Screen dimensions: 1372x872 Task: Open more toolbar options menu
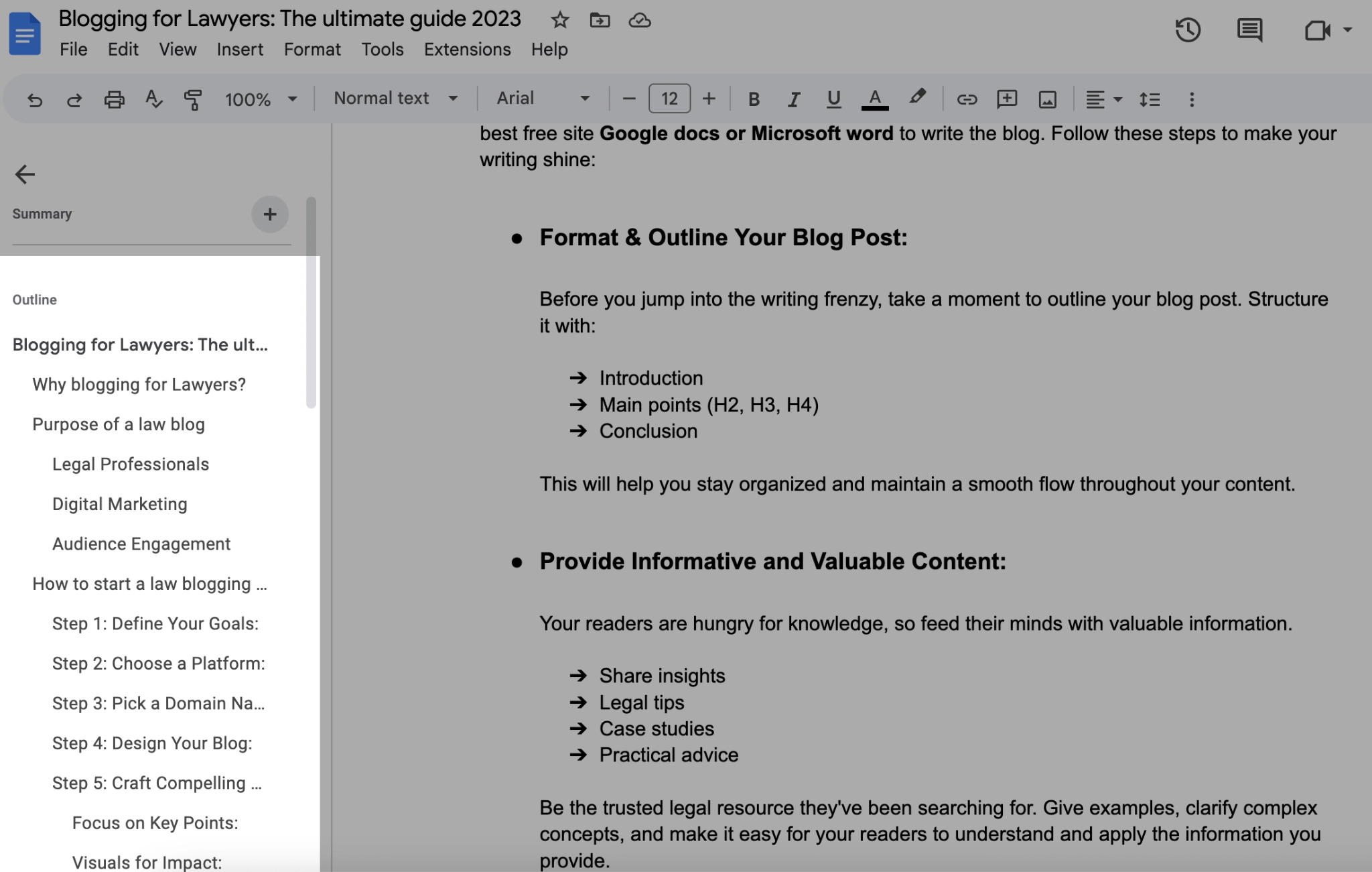pos(1191,100)
